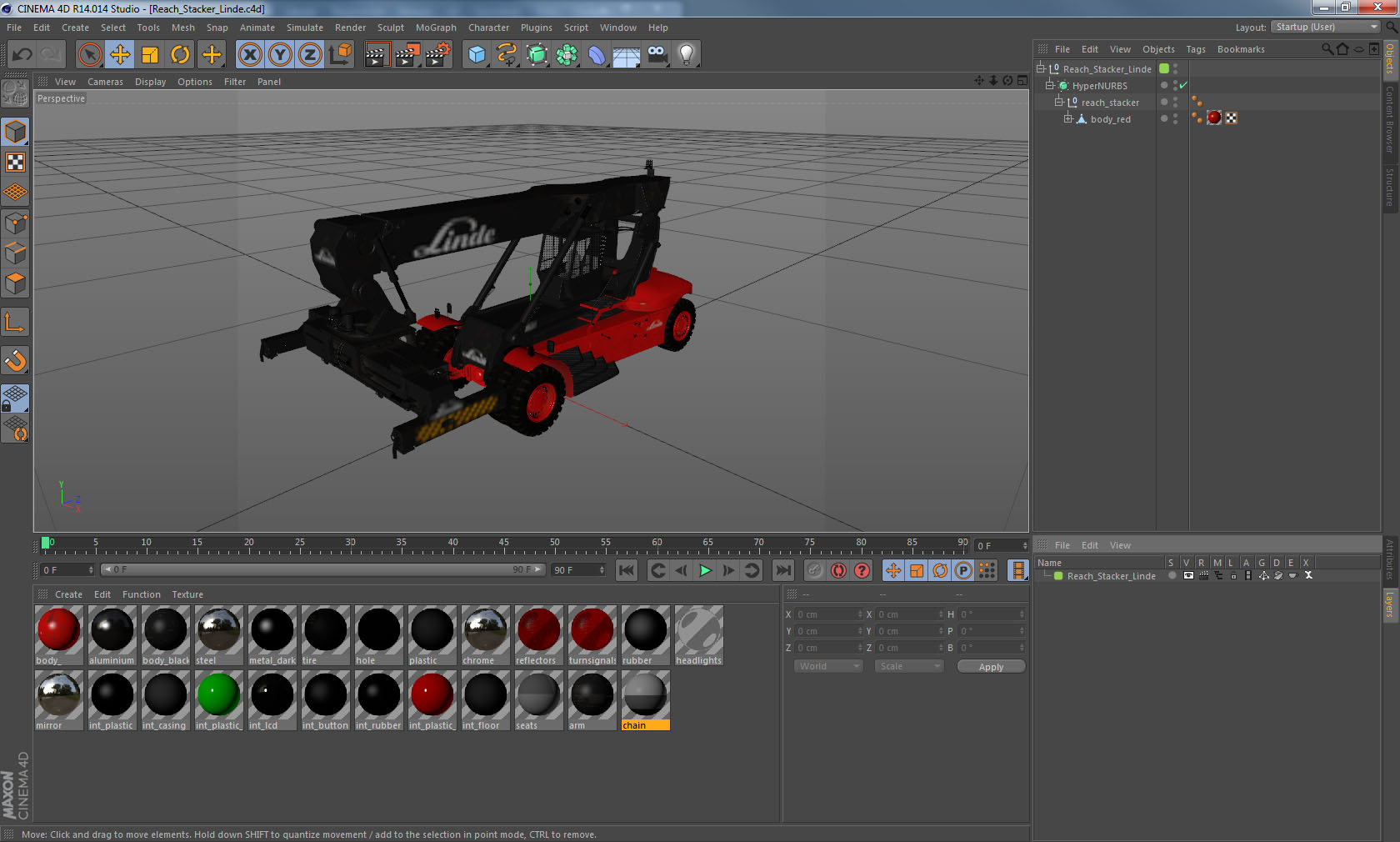The image size is (1400, 842).
Task: Click the end frame 90 F field
Action: [x=578, y=570]
